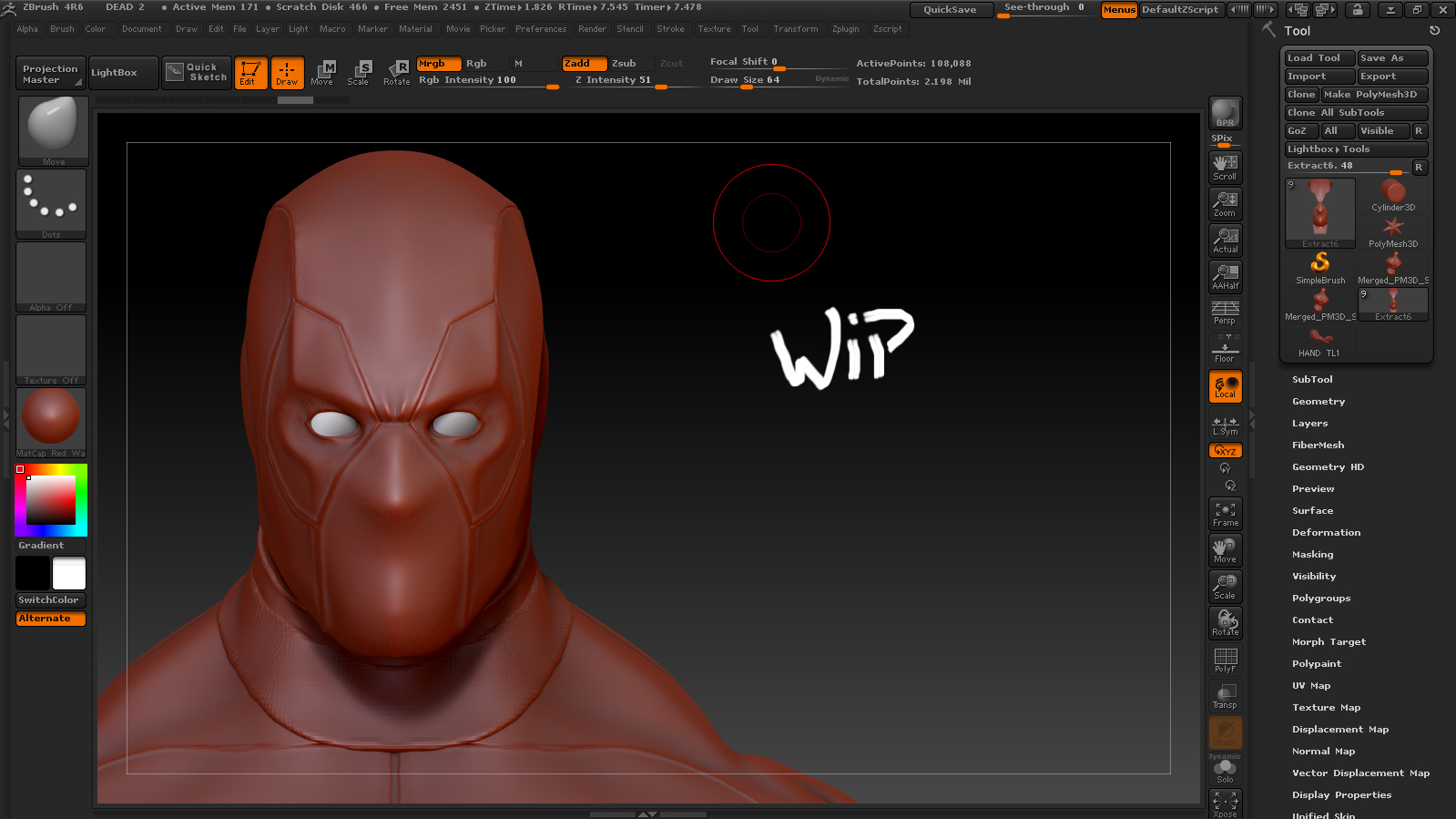Select the SimpleBrush tool
This screenshot has height=819, width=1456.
coord(1320,269)
